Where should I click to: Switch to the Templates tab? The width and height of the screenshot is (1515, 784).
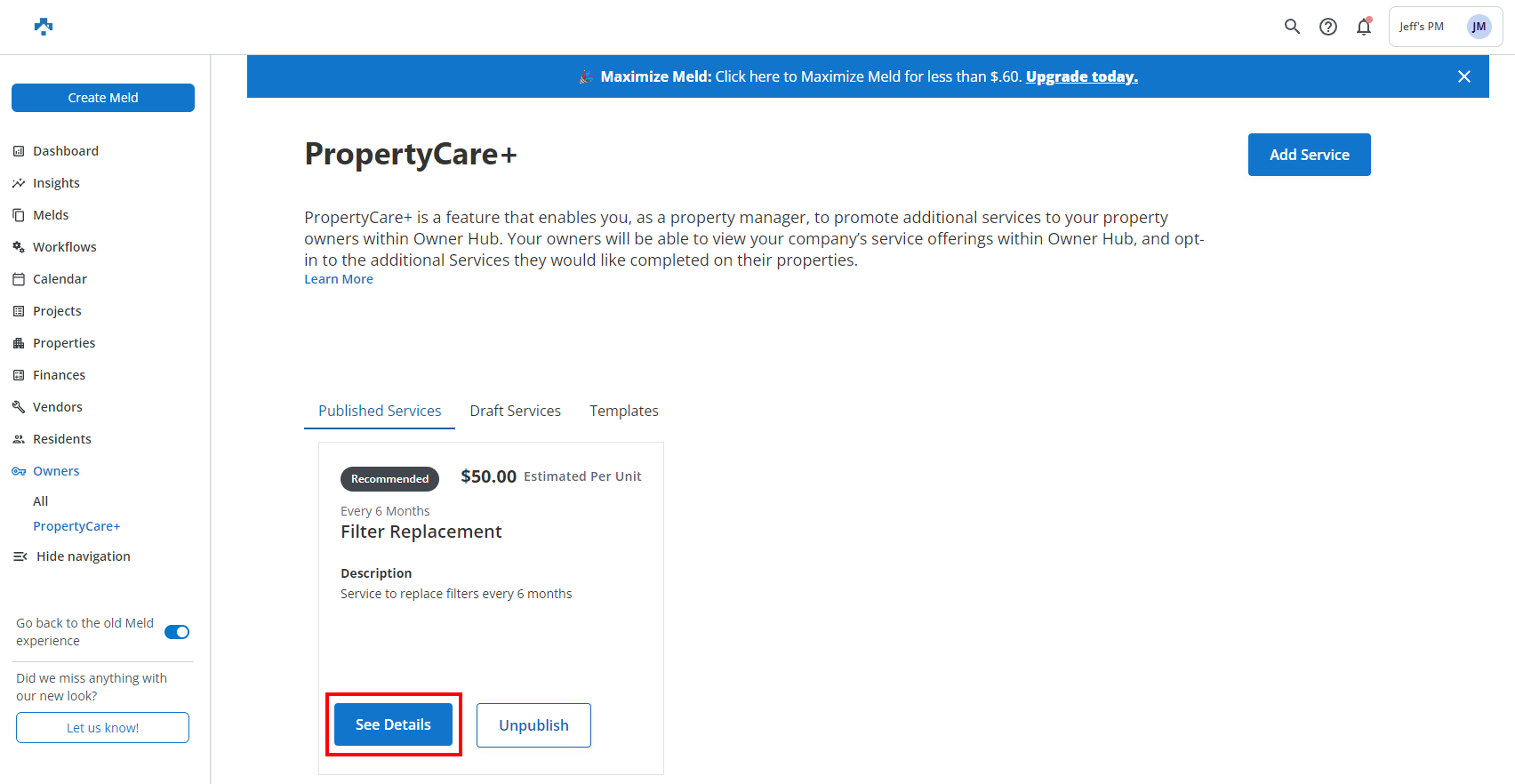tap(623, 411)
